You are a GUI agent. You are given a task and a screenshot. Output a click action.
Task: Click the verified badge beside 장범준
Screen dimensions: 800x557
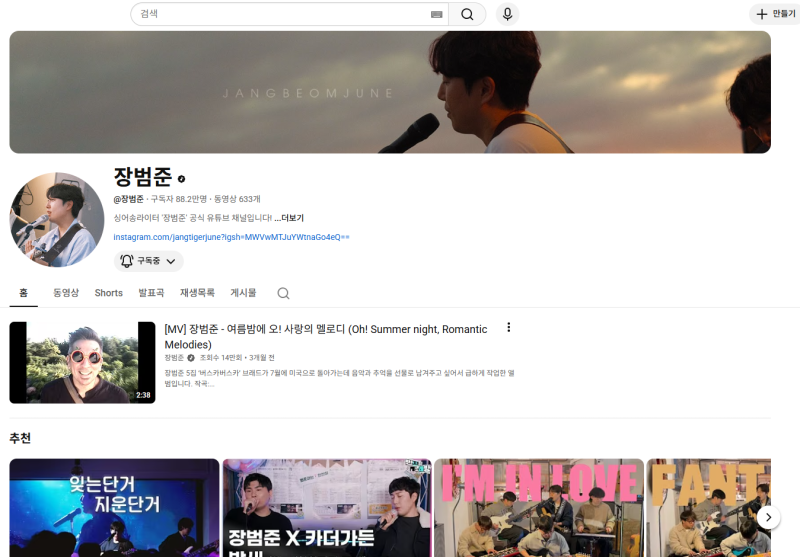tap(181, 179)
